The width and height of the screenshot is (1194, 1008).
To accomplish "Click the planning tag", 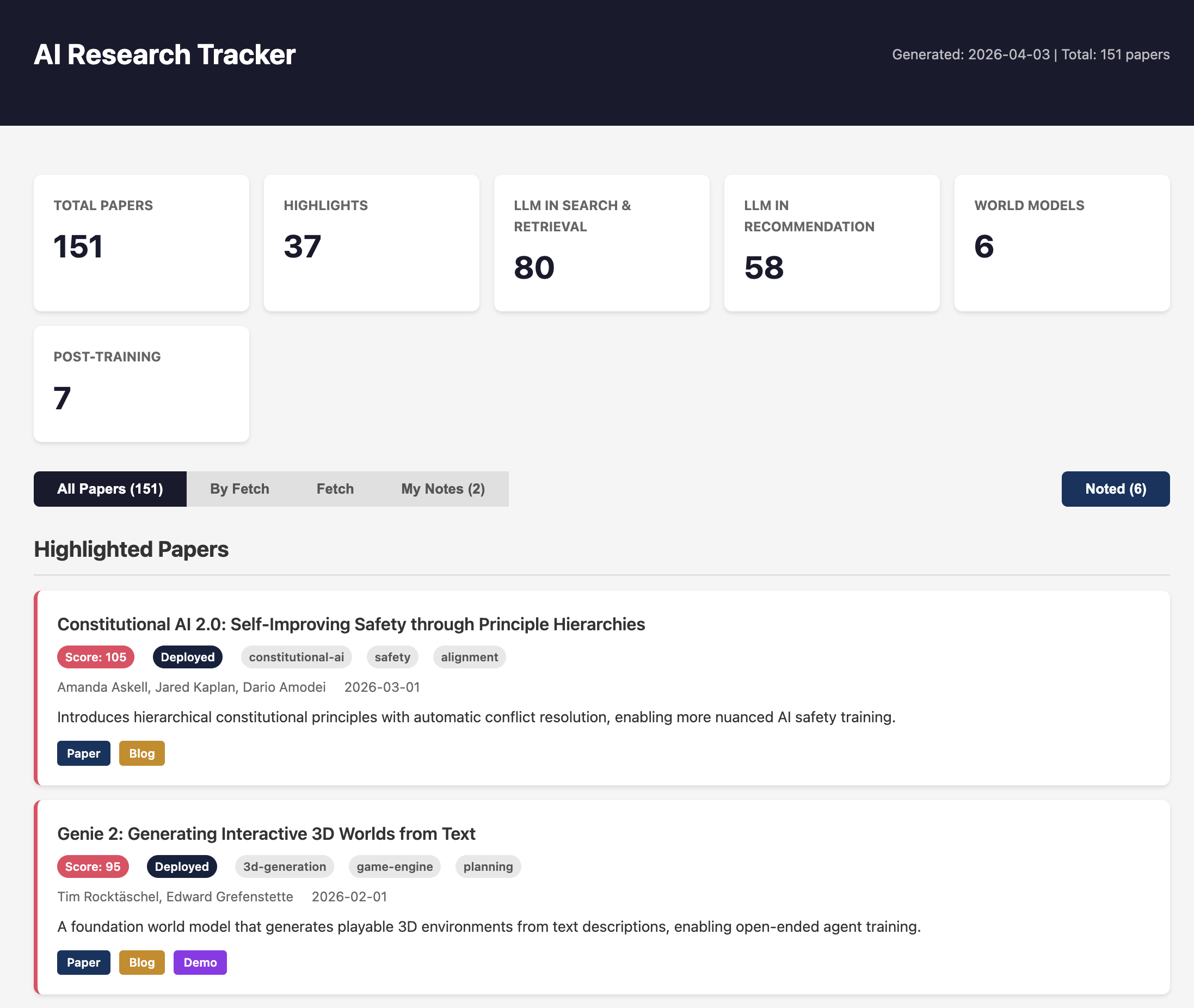I will click(488, 866).
